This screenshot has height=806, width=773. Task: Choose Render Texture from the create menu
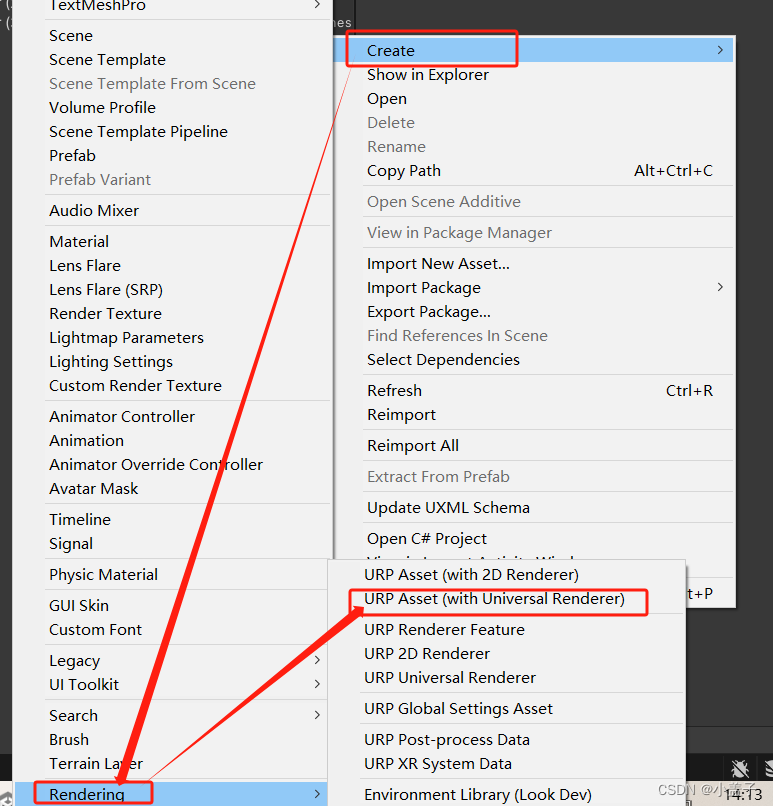105,313
